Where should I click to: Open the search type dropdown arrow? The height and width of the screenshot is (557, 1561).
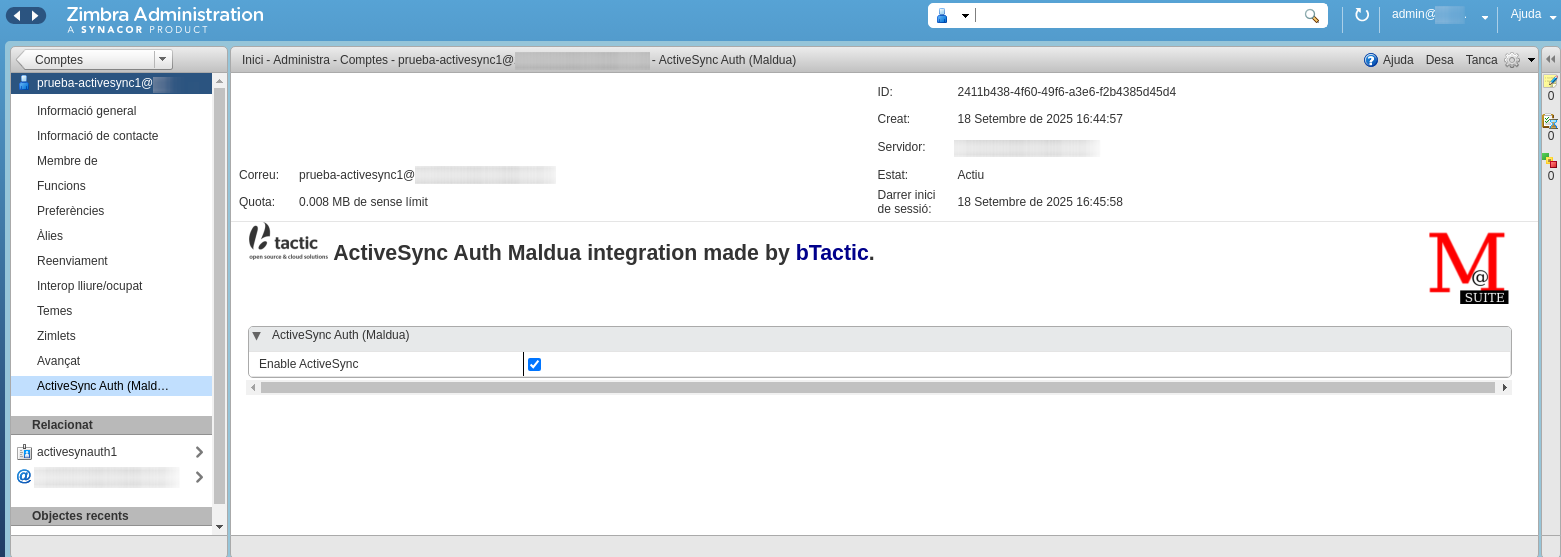(x=965, y=16)
